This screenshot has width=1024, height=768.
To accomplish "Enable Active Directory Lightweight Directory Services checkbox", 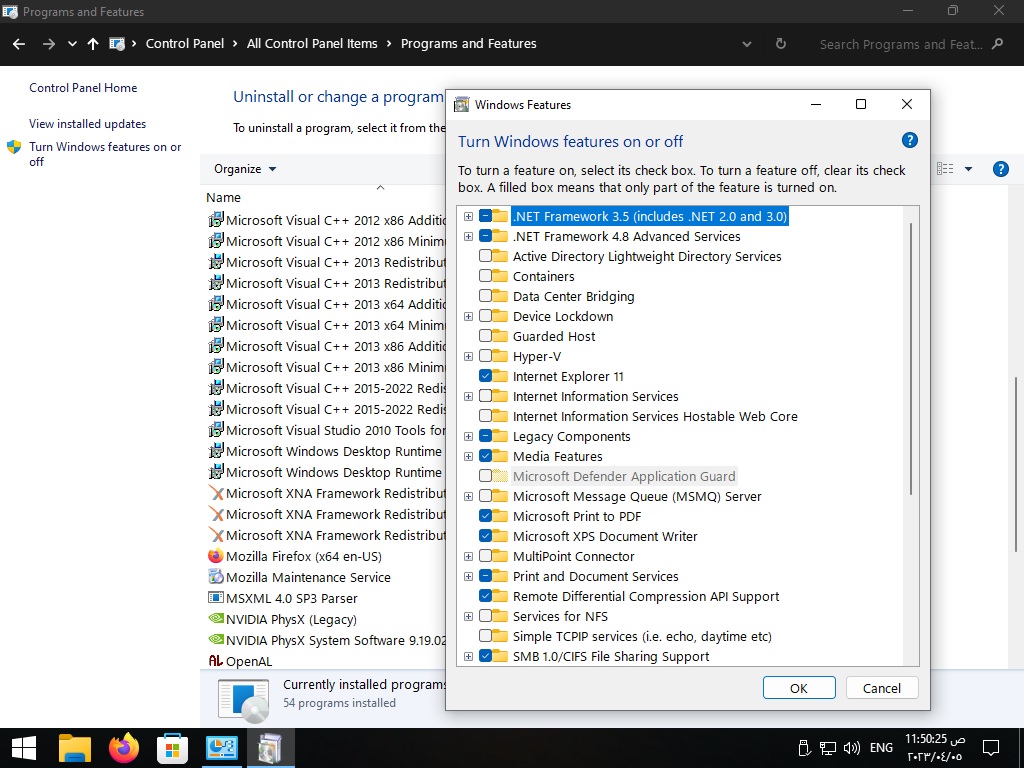I will tap(485, 256).
